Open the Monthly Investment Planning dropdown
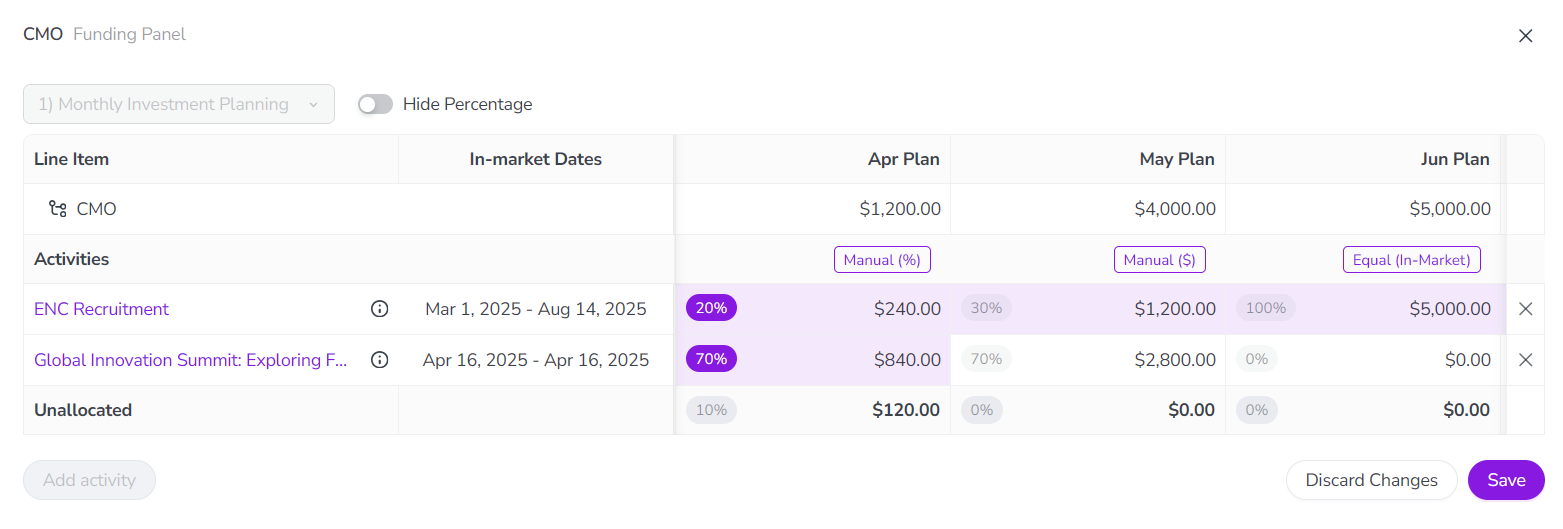The image size is (1563, 529). (179, 104)
